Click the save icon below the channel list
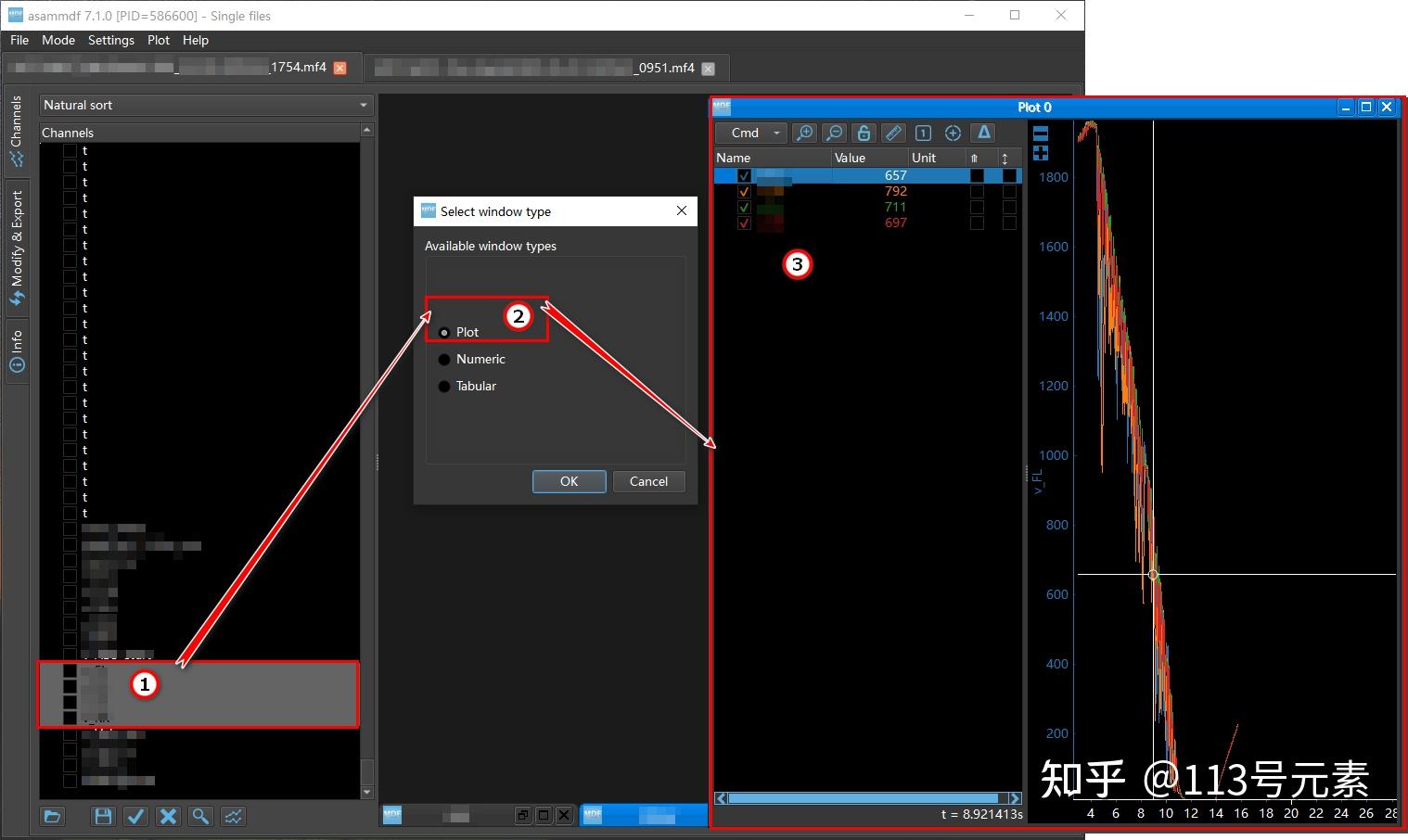 click(x=103, y=817)
